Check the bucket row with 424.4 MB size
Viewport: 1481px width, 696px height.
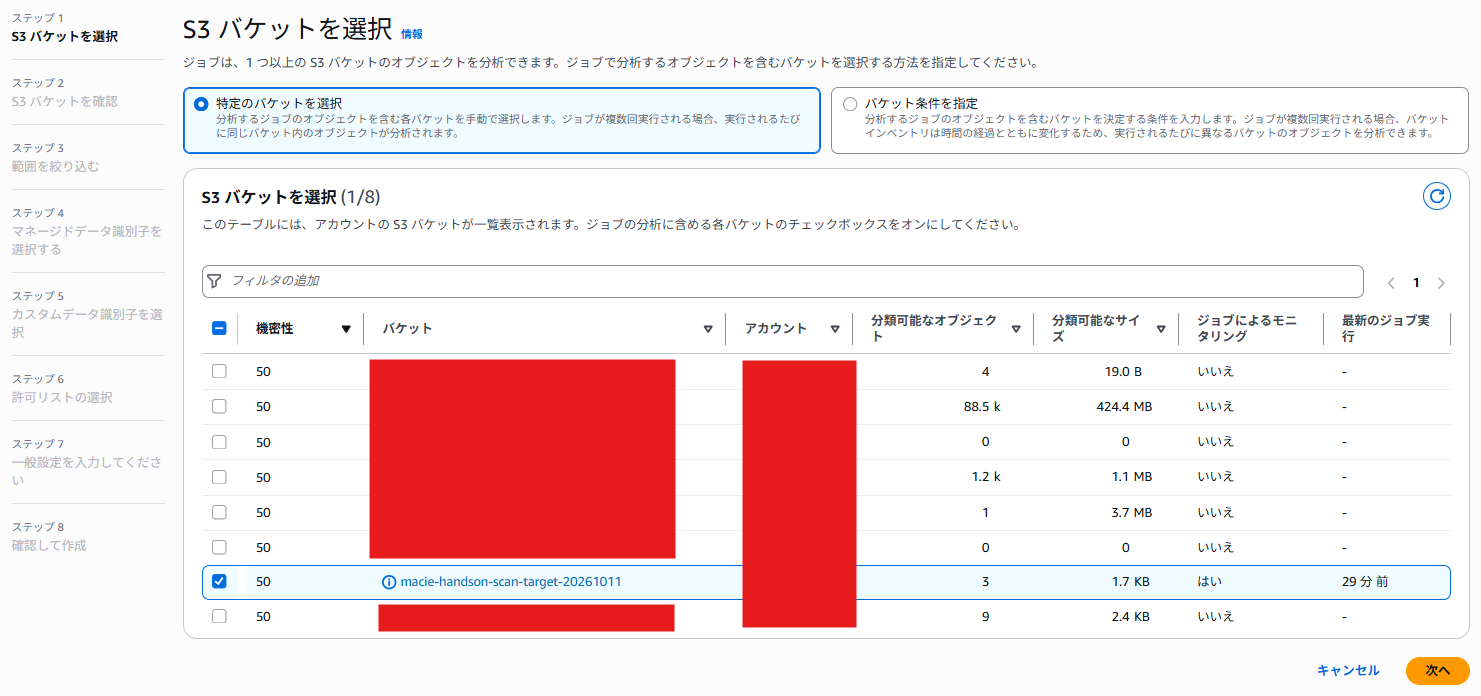tap(220, 406)
